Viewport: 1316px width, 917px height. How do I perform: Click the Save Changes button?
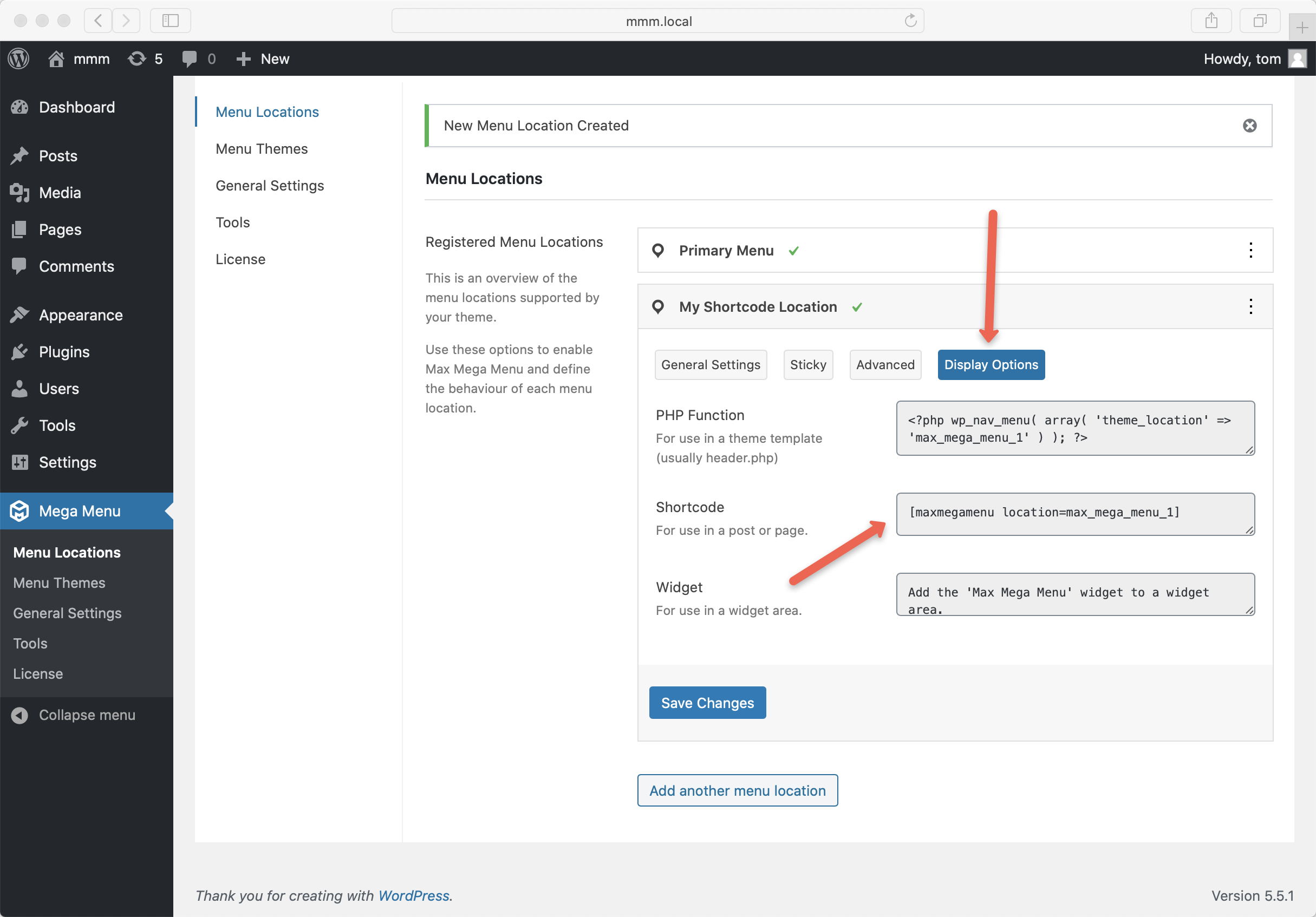click(707, 703)
